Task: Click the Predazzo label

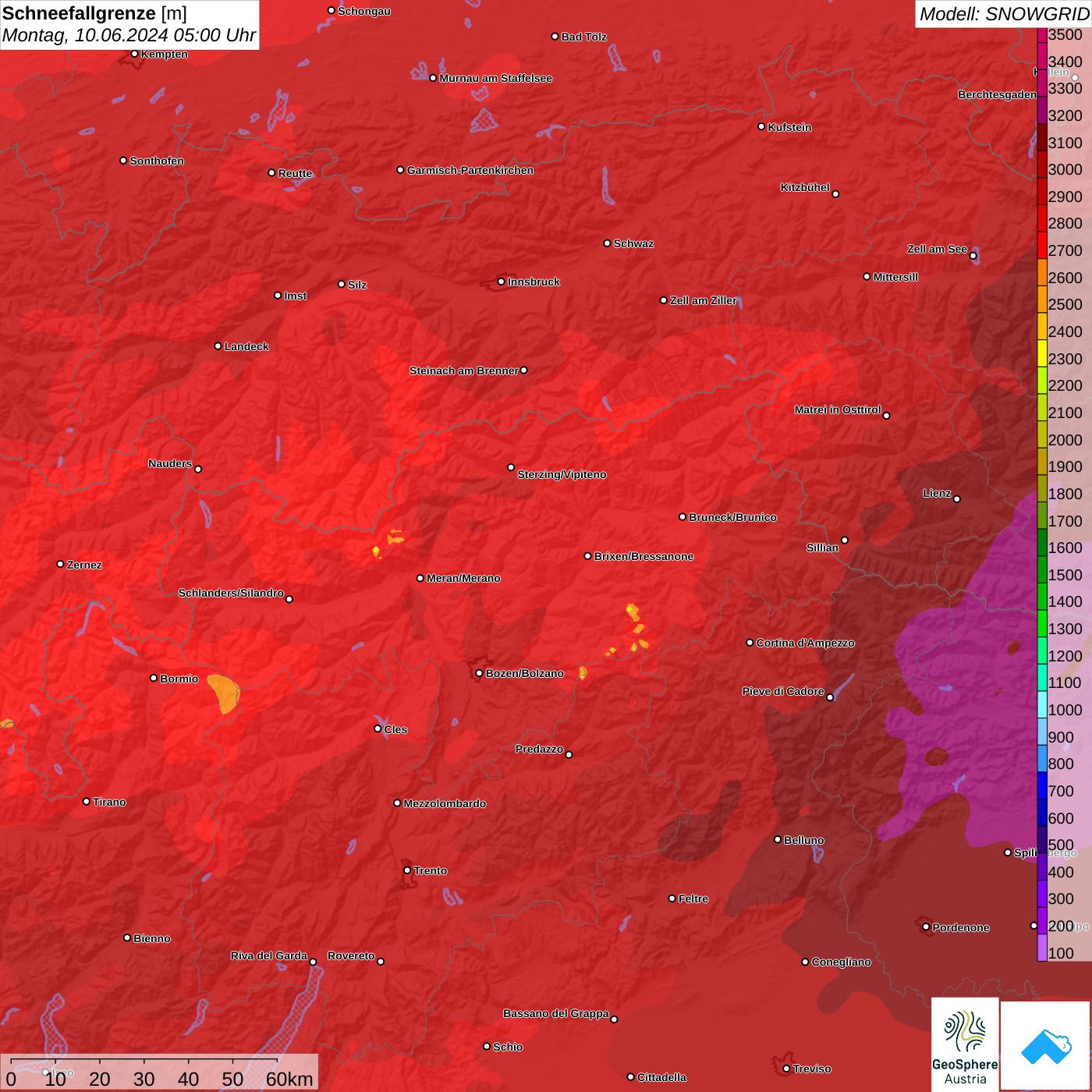Action: 540,749
